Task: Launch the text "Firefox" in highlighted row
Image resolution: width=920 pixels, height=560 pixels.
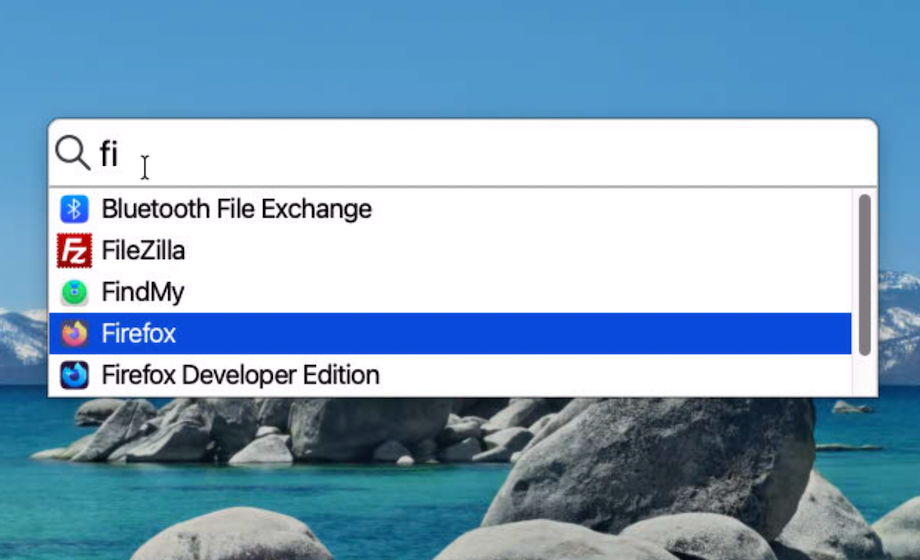Action: click(138, 333)
